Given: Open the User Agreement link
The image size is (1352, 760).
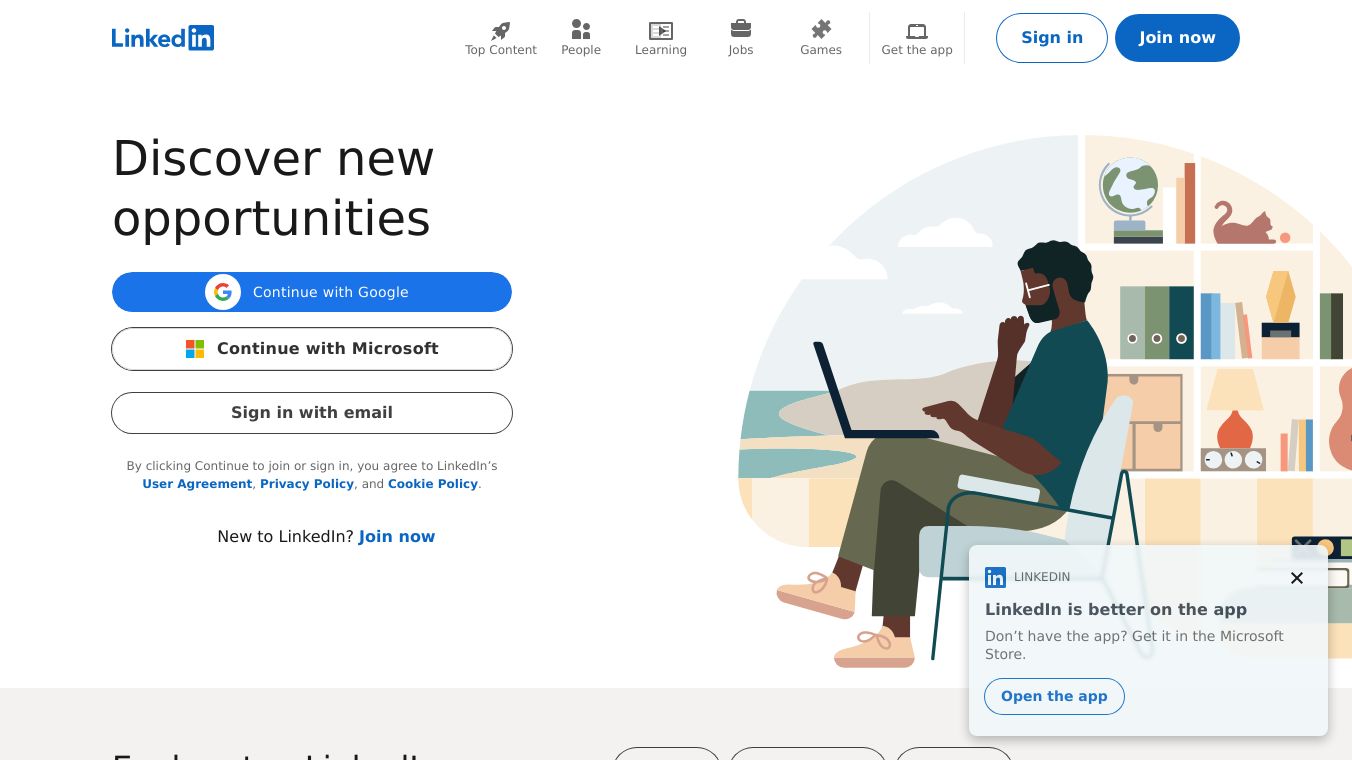Looking at the screenshot, I should (197, 484).
